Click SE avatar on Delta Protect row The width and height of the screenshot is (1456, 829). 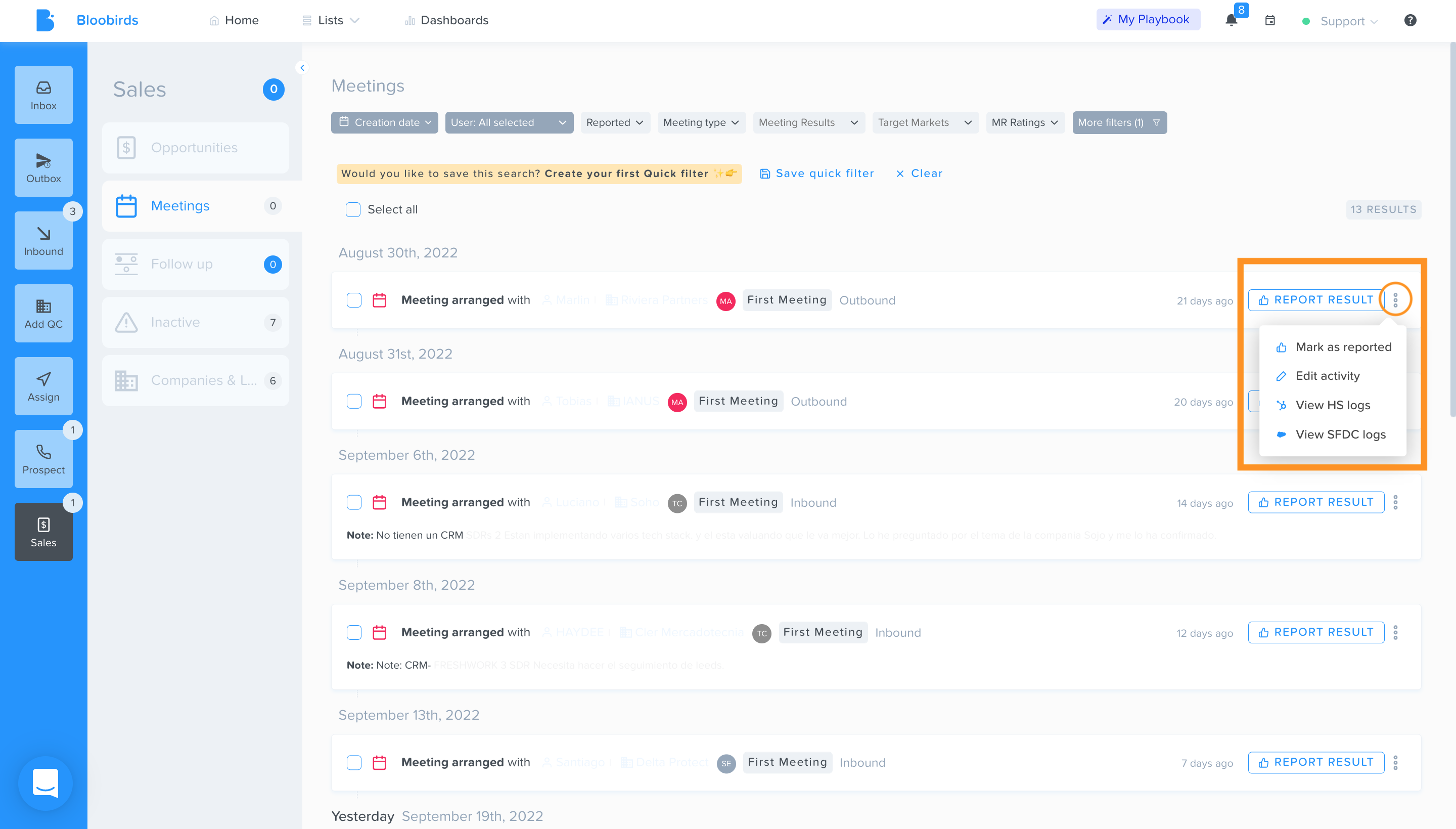pos(726,763)
